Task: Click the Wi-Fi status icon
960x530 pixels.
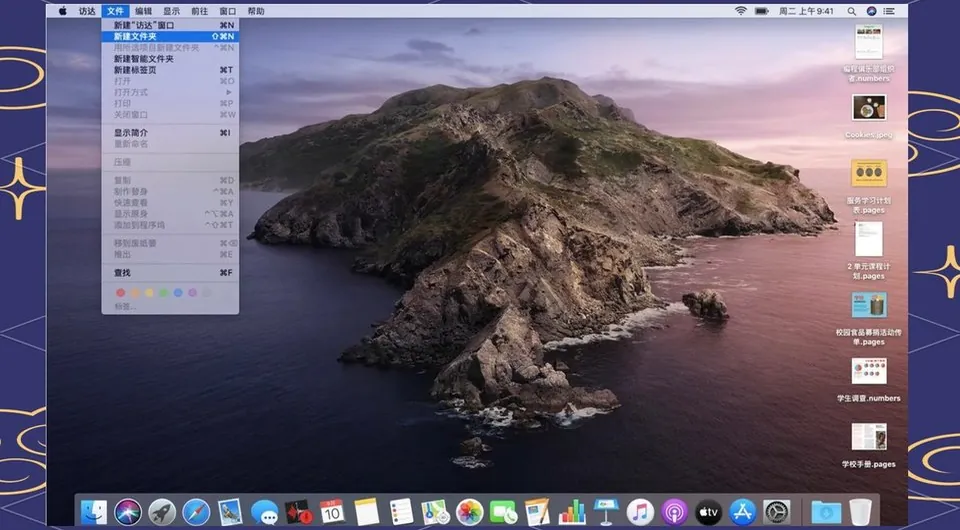Action: [x=741, y=11]
